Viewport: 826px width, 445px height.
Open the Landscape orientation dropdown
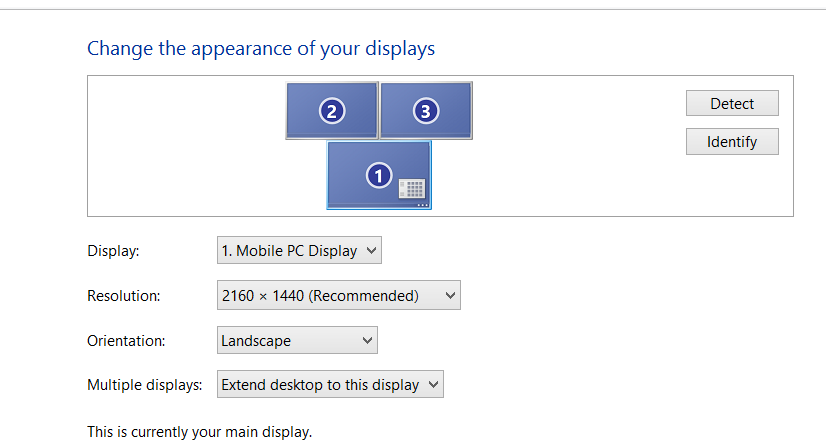point(297,340)
